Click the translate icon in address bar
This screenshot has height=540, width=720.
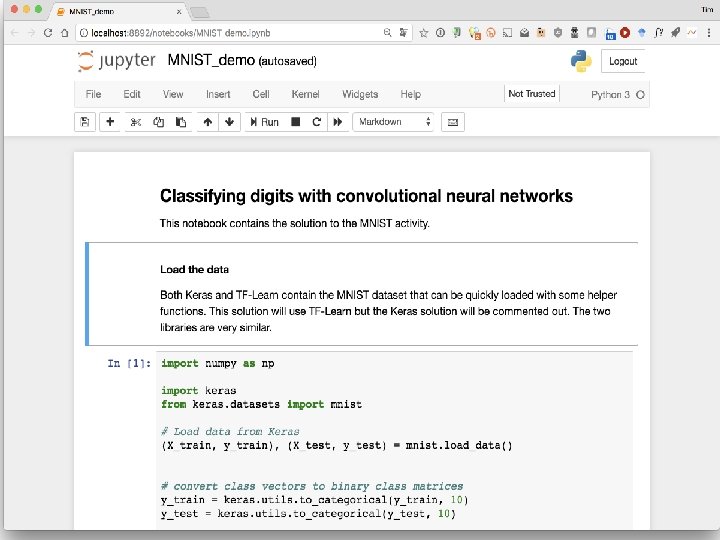tap(403, 33)
